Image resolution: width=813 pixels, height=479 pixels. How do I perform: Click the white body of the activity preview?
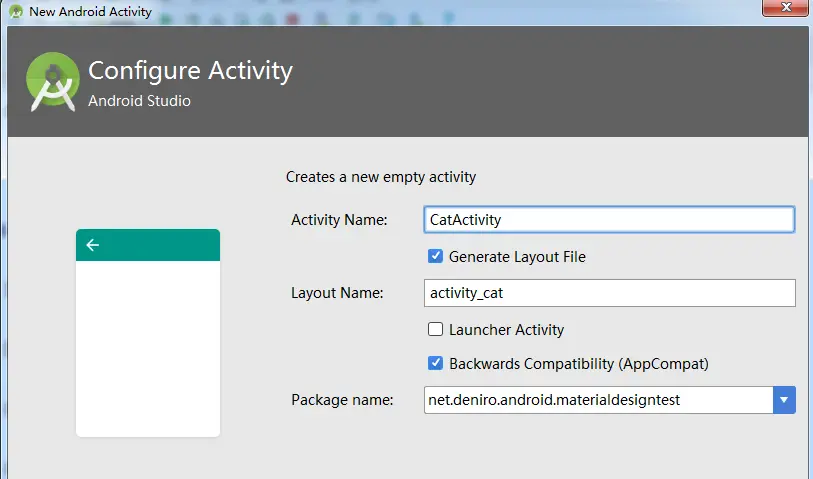tap(148, 348)
